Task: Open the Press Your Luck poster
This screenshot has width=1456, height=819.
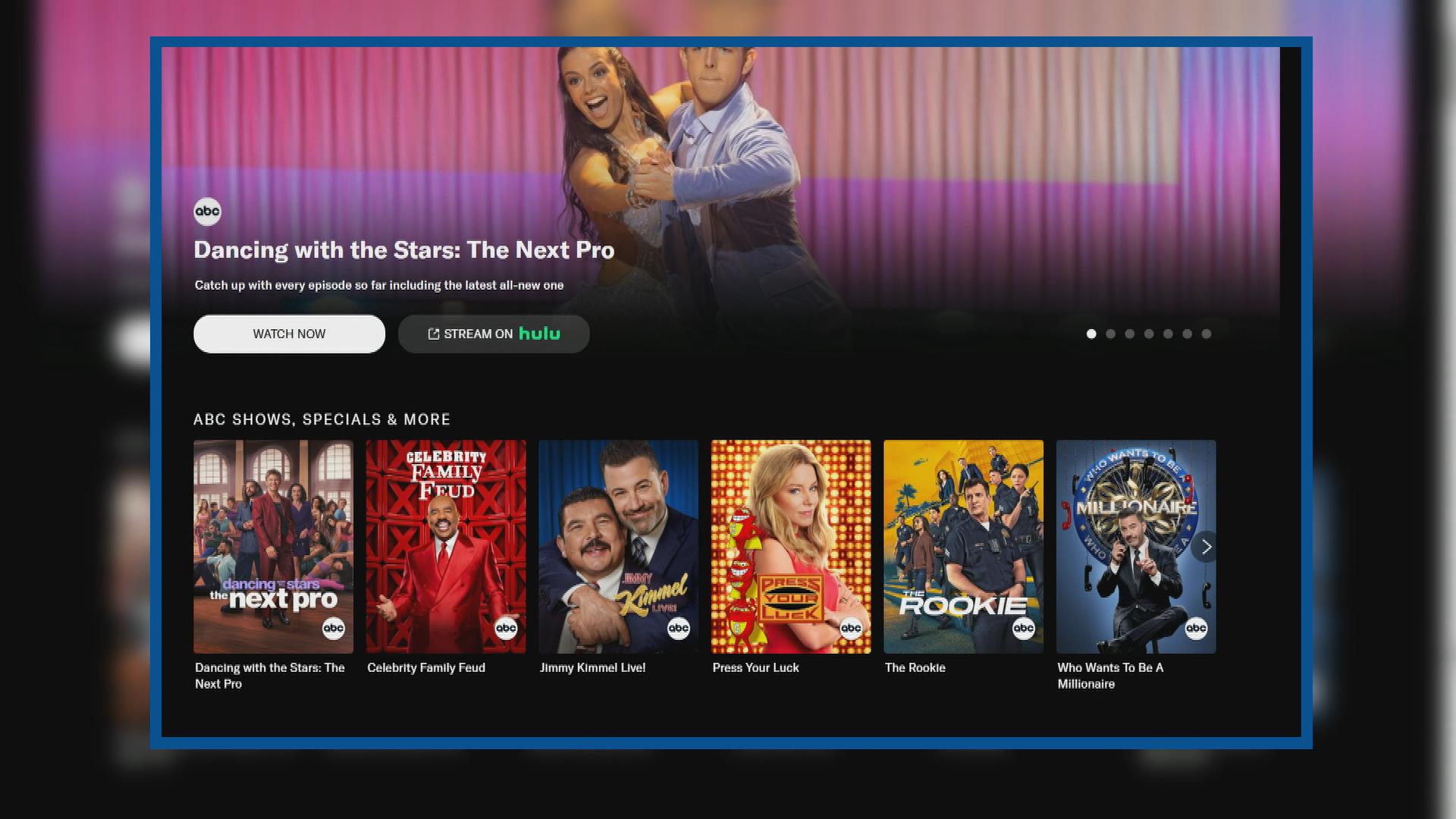Action: click(x=791, y=547)
